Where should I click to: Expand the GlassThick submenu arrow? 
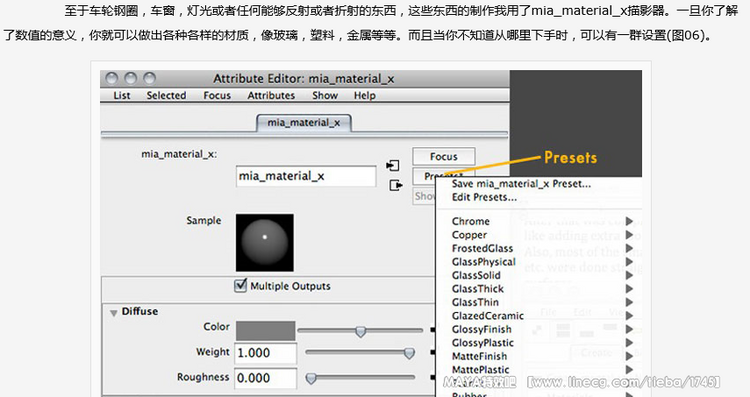click(x=629, y=288)
